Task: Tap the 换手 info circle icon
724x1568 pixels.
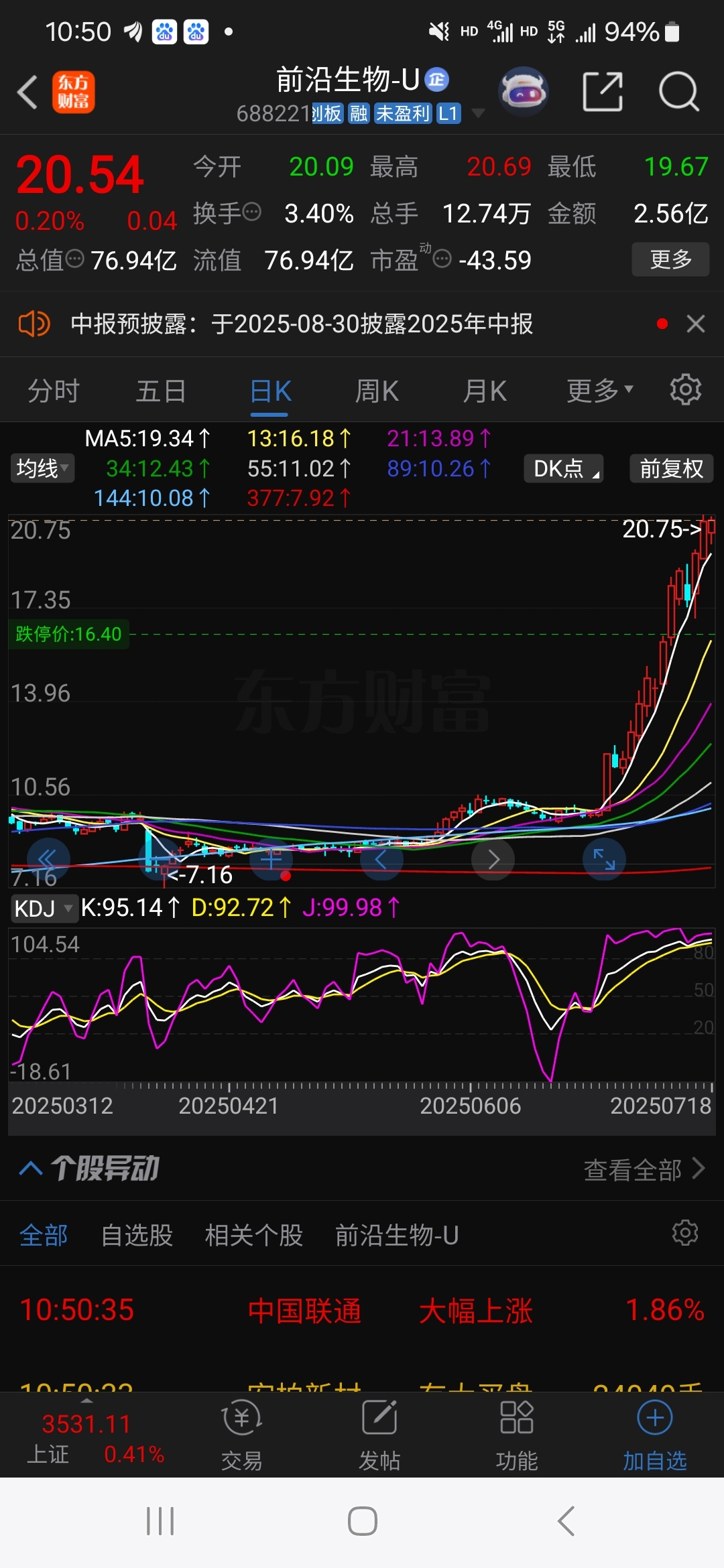Action: [252, 213]
